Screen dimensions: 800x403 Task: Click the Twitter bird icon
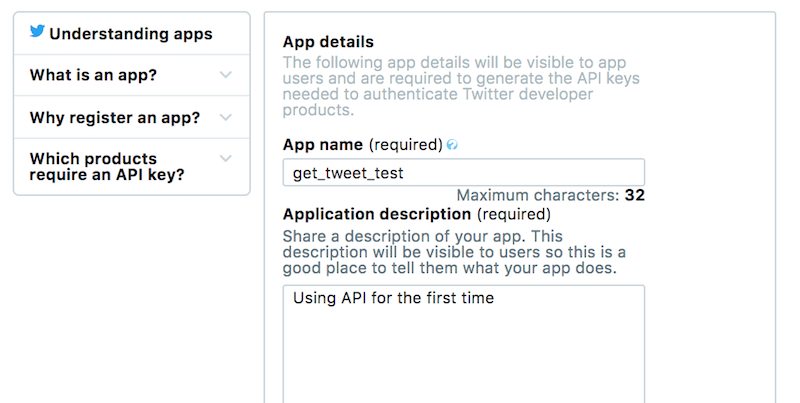pyautogui.click(x=37, y=31)
